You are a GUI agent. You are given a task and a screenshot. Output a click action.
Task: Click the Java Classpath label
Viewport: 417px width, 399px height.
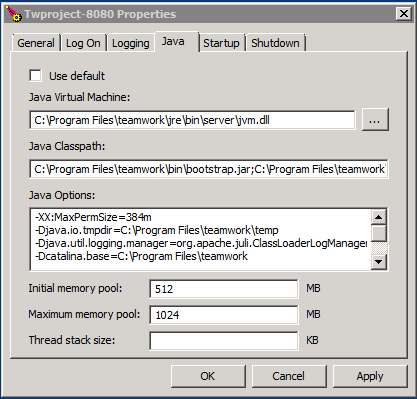point(67,146)
